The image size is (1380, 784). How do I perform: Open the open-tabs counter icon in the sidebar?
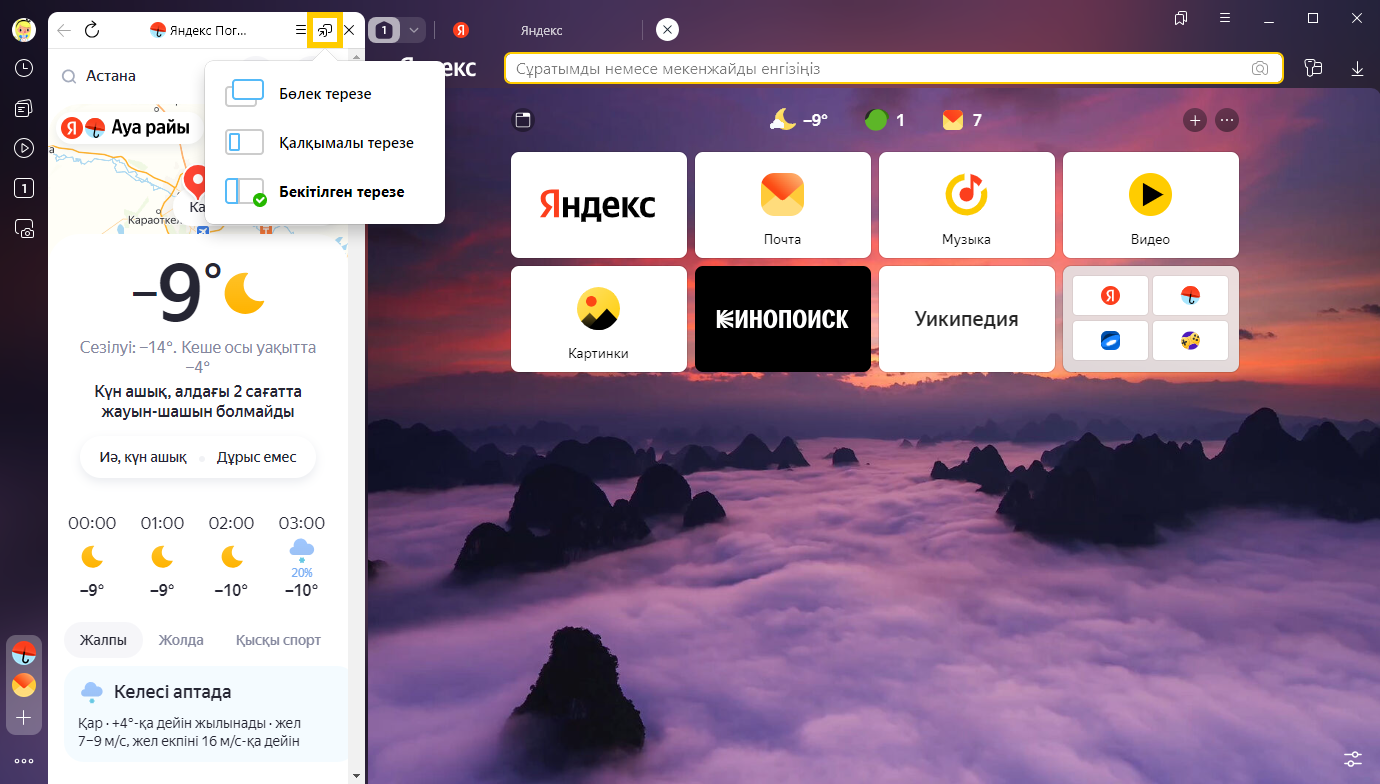[24, 188]
